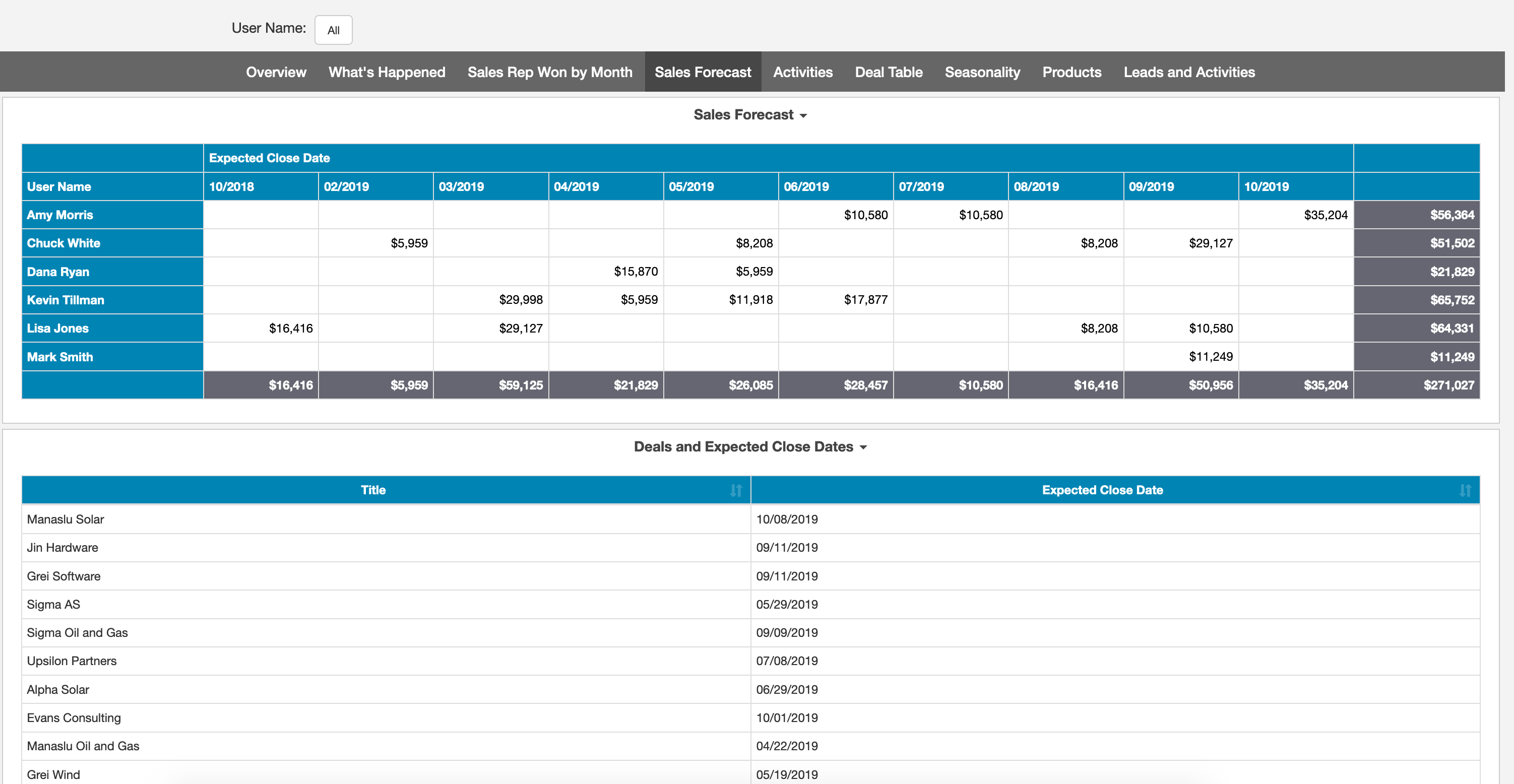Switch to the Overview tab
Screen dimensions: 1514x784
click(x=276, y=72)
